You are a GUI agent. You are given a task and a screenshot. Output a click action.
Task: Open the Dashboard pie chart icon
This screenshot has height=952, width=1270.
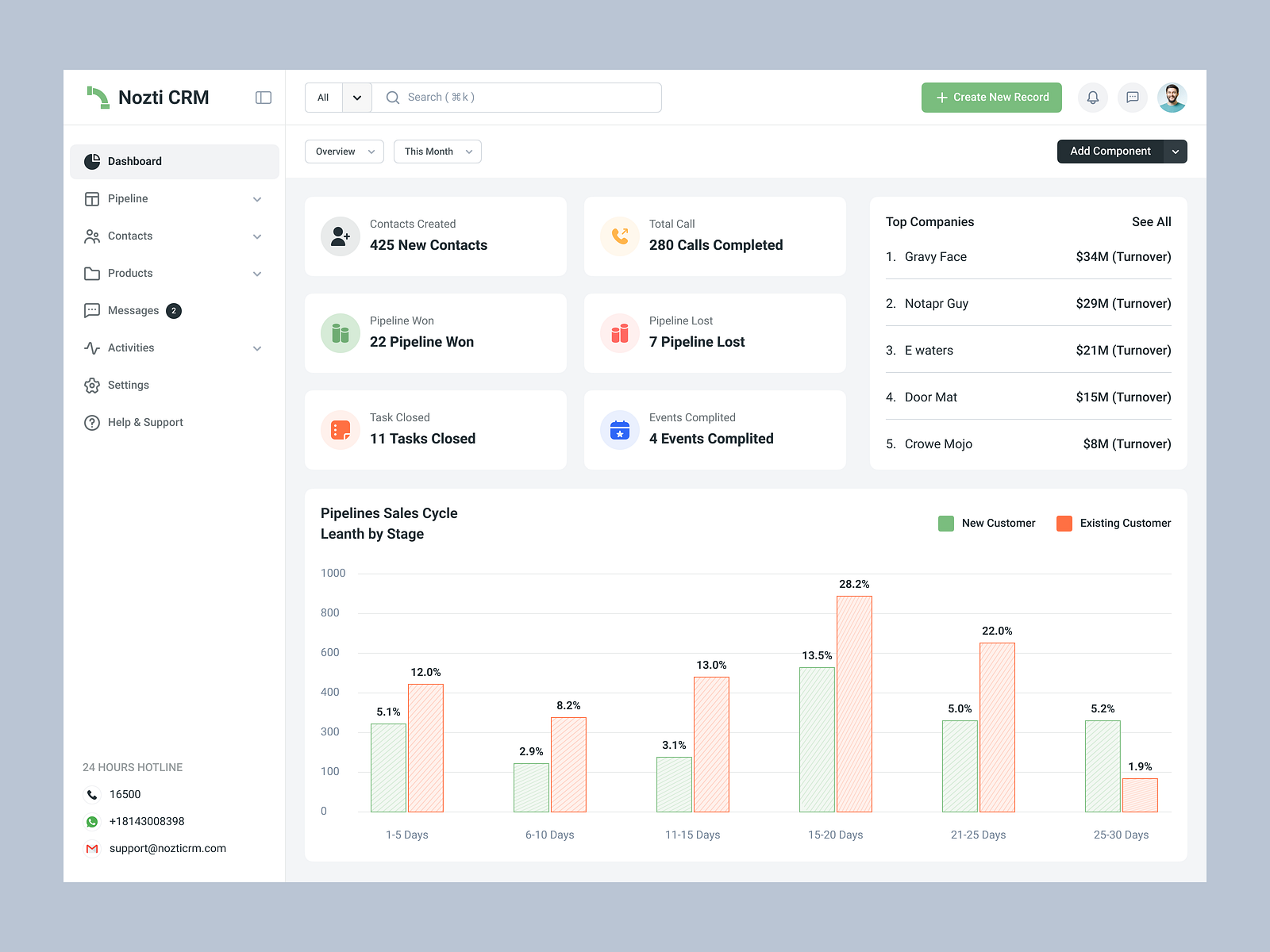pos(92,161)
